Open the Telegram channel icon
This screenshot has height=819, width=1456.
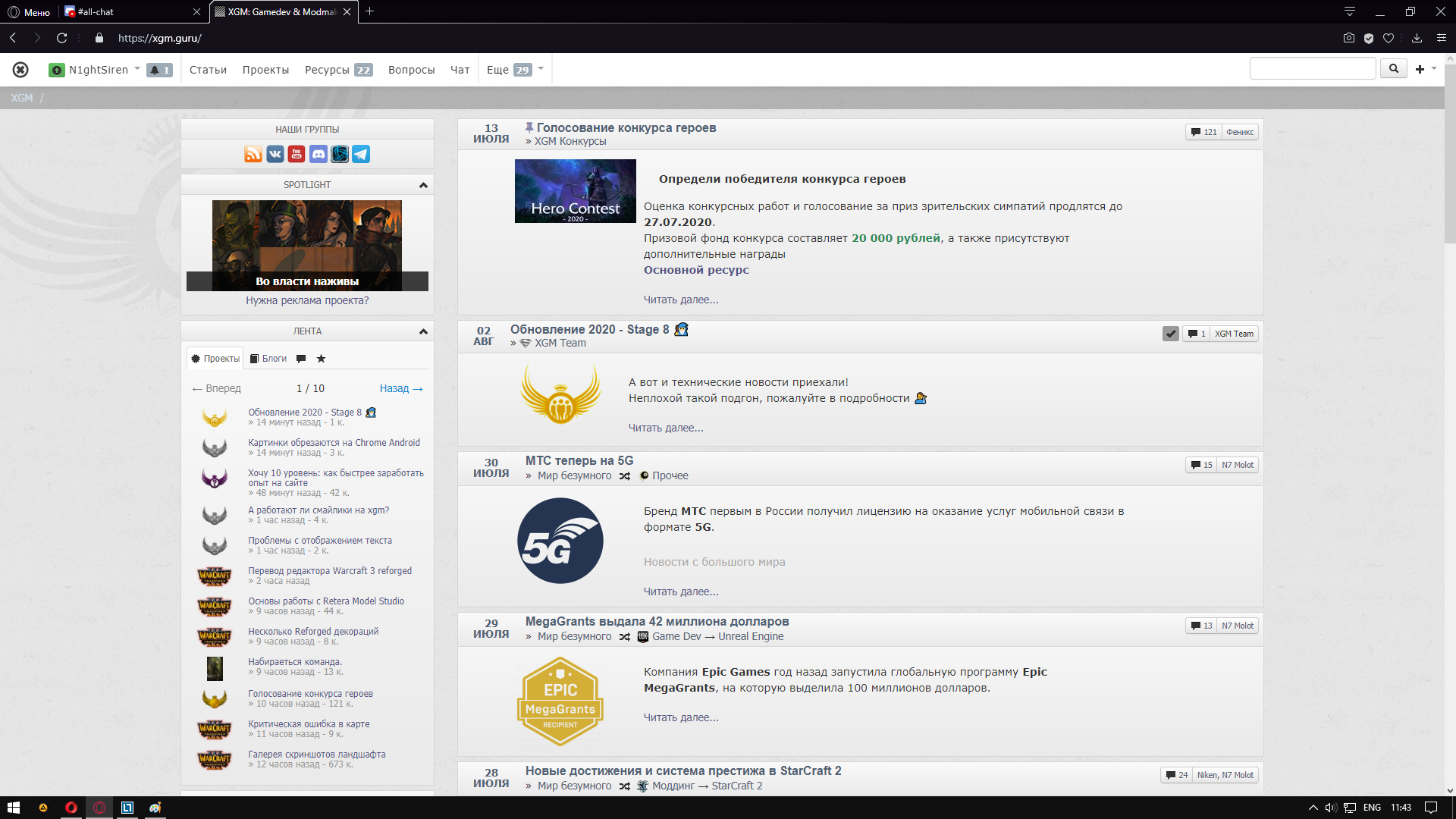pyautogui.click(x=362, y=155)
